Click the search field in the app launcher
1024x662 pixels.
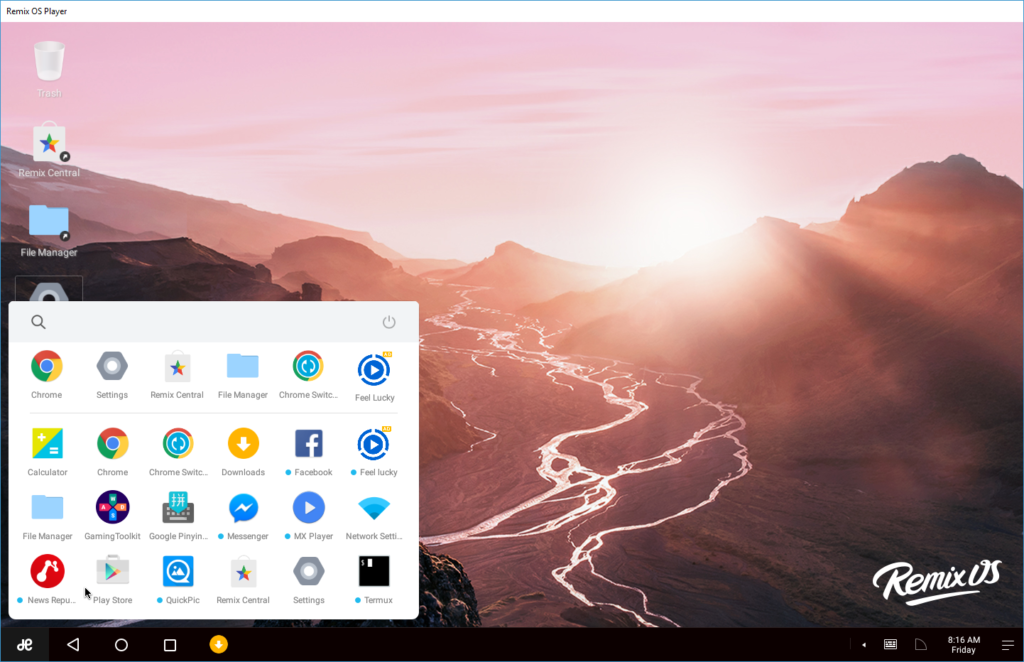[200, 322]
